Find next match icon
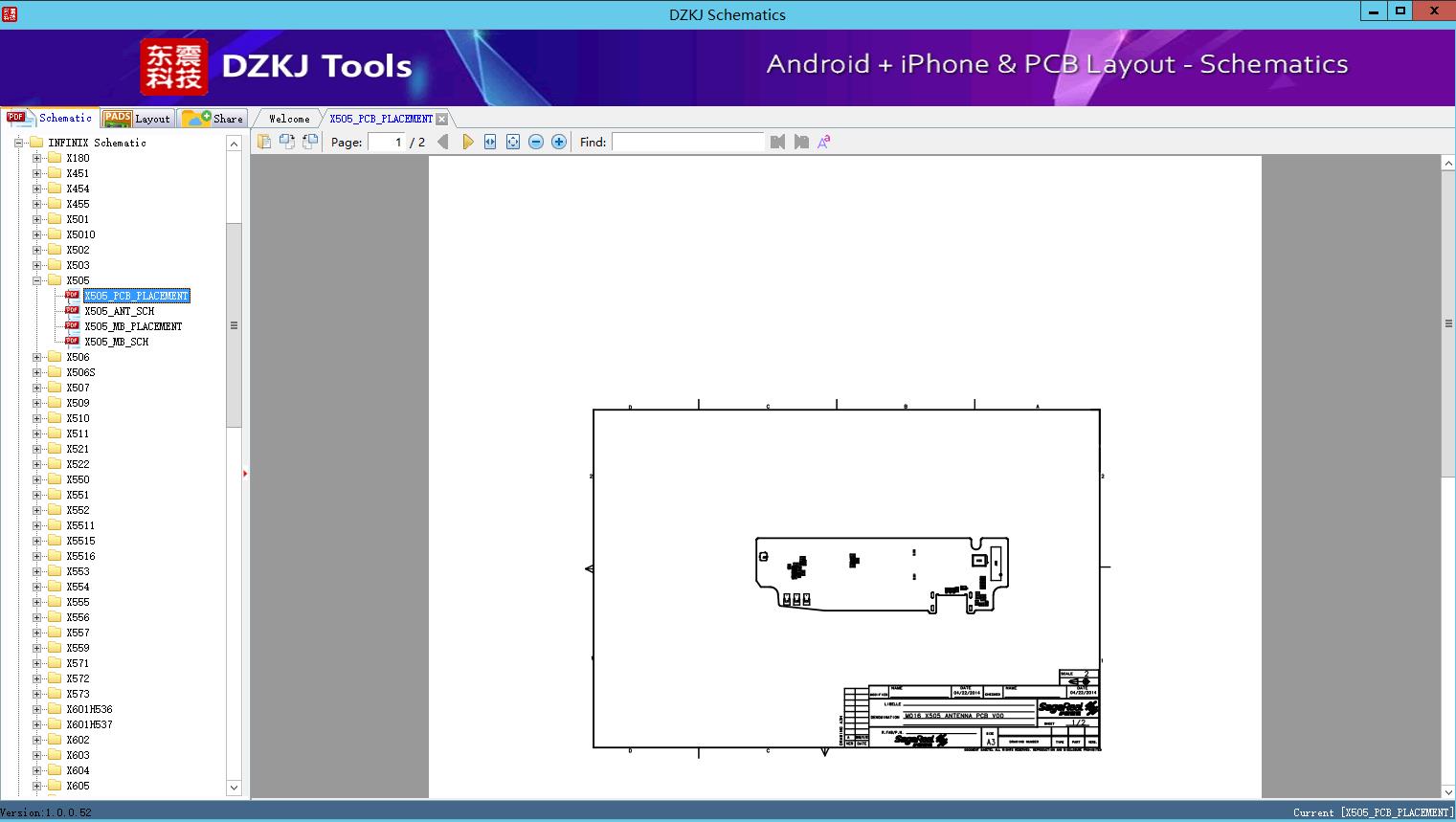Viewport: 1456px width, 822px height. point(801,142)
